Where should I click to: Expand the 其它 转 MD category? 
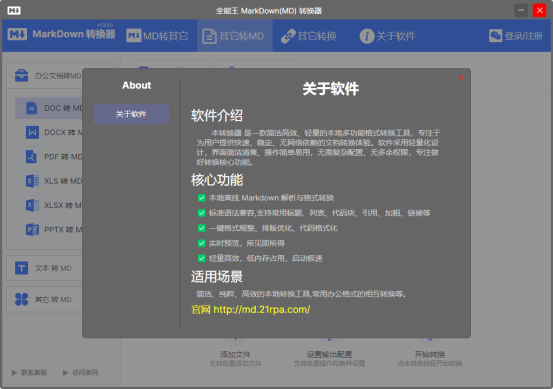pyautogui.click(x=45, y=299)
